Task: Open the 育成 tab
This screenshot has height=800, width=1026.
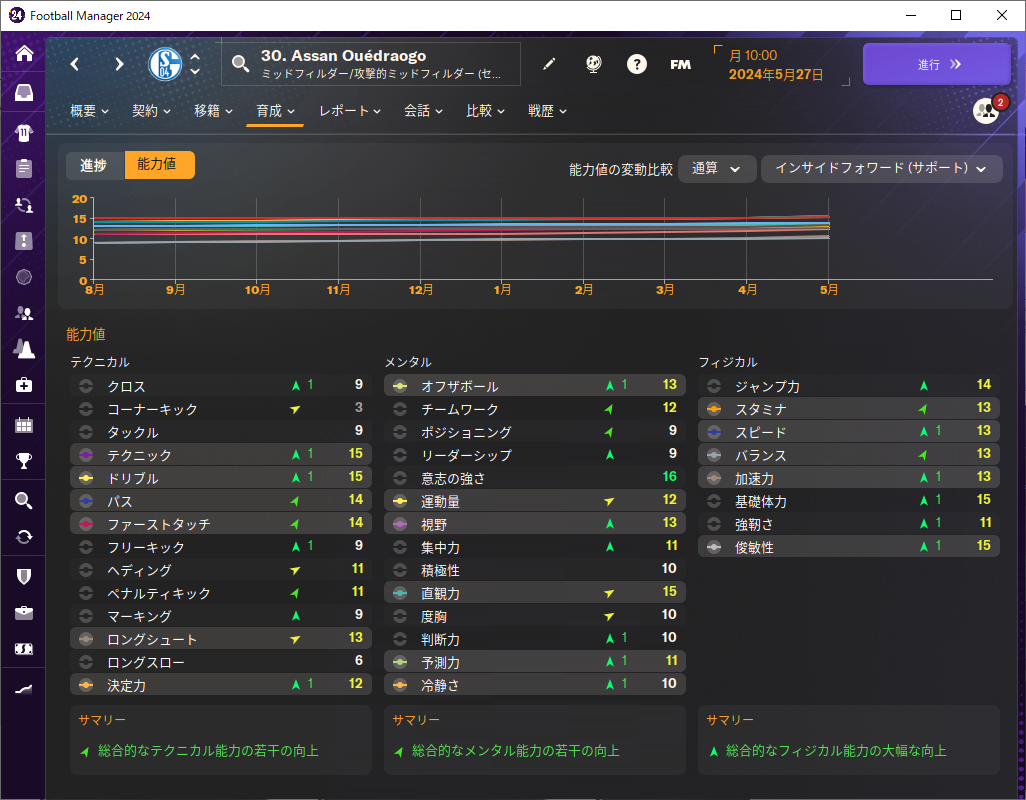Action: pyautogui.click(x=275, y=111)
